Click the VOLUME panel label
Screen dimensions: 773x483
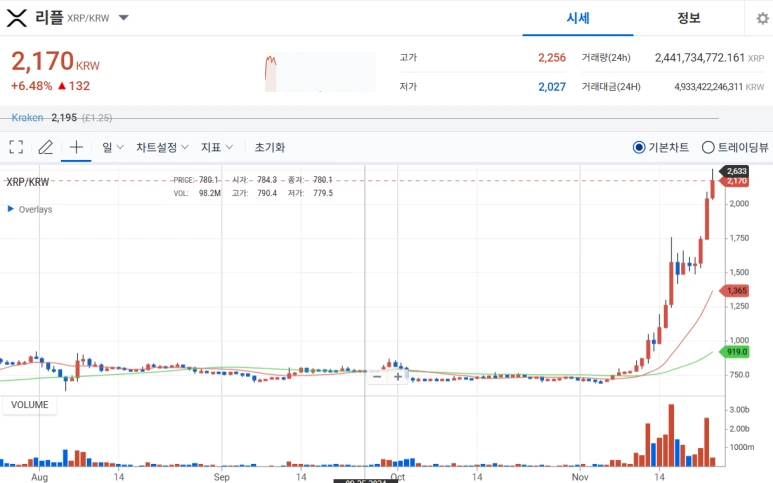pos(30,405)
